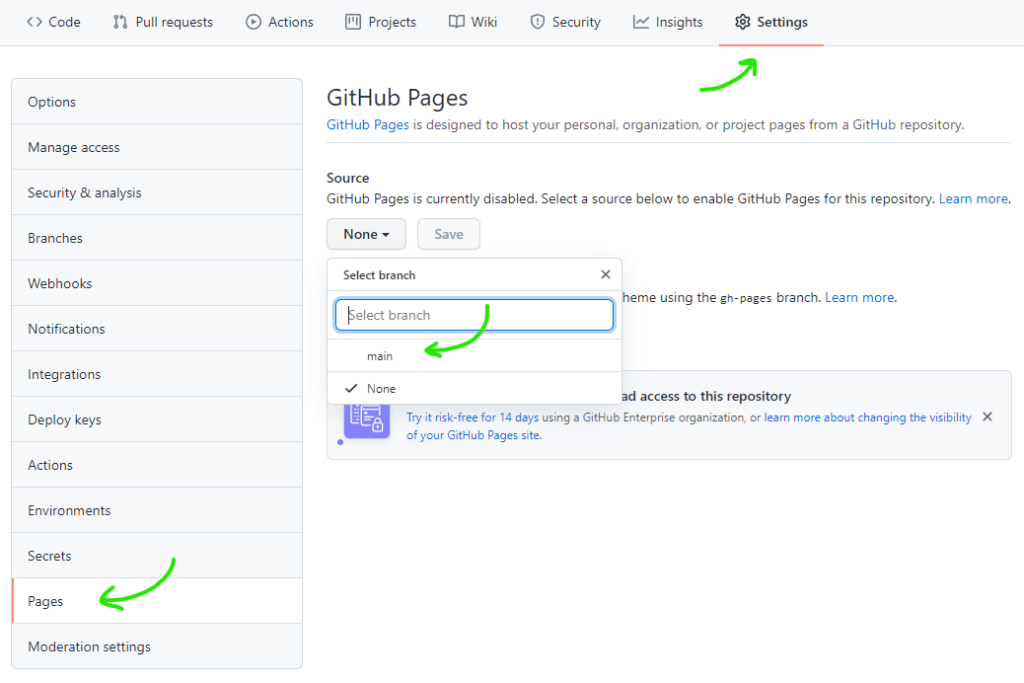The image size is (1024, 683).
Task: Go to Pull requests tab
Action: [163, 22]
